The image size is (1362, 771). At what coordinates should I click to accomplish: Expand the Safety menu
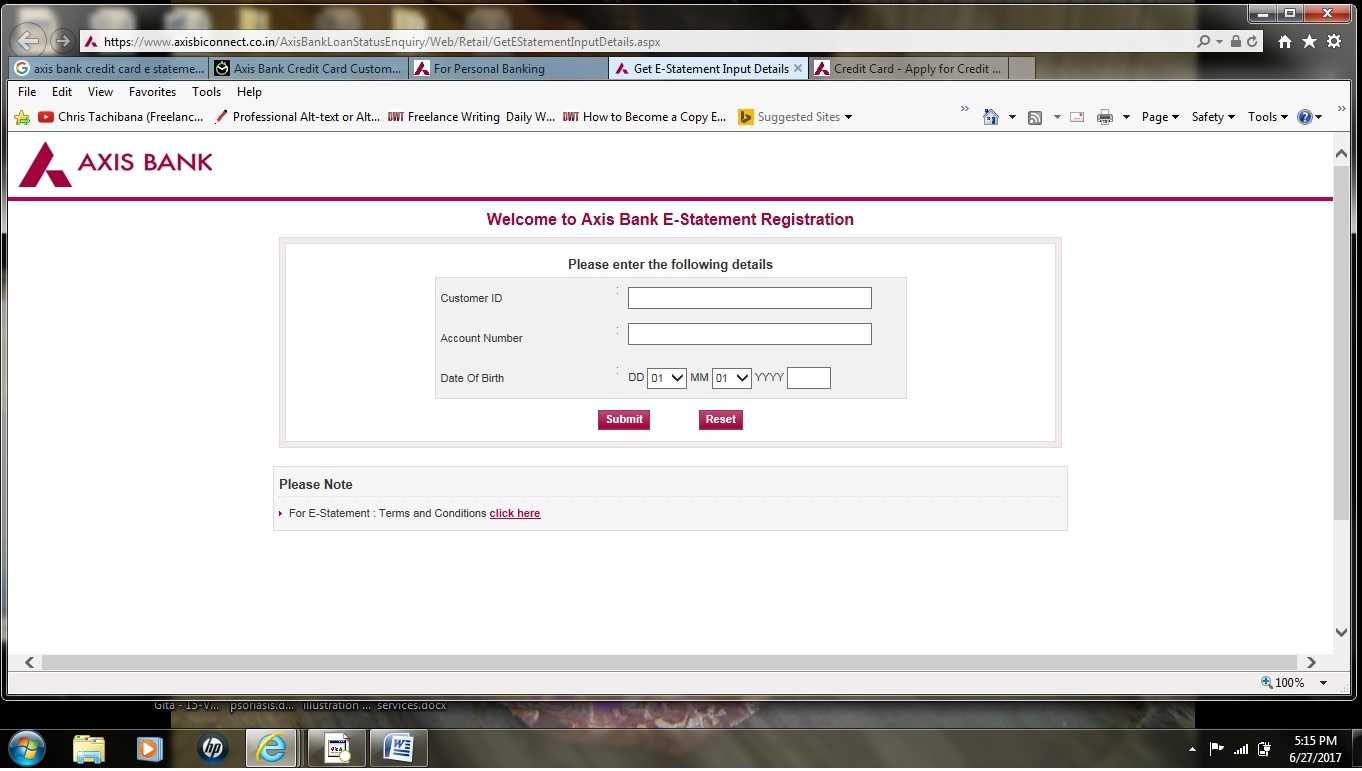pos(1212,116)
